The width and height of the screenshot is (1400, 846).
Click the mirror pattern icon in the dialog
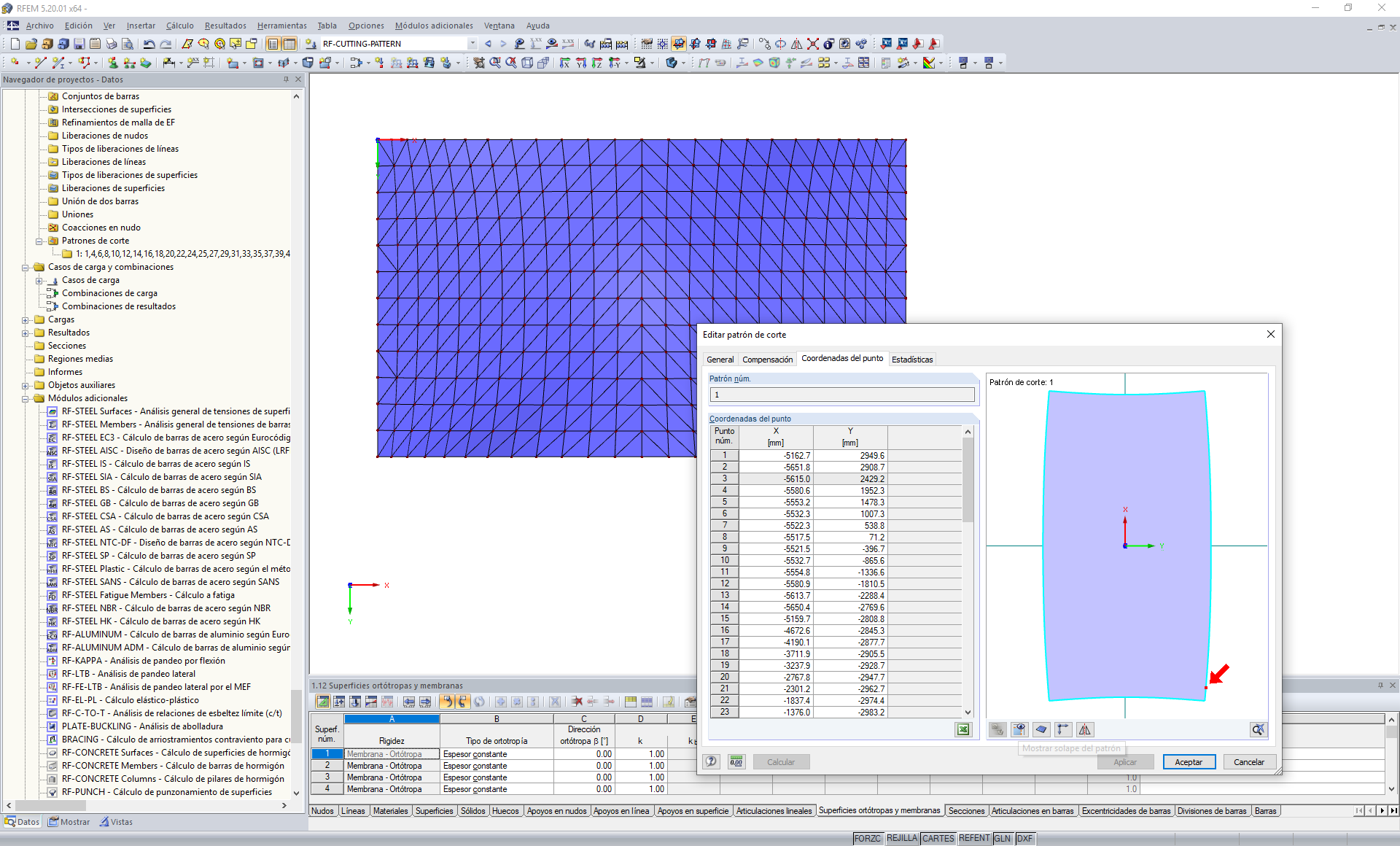click(1085, 729)
